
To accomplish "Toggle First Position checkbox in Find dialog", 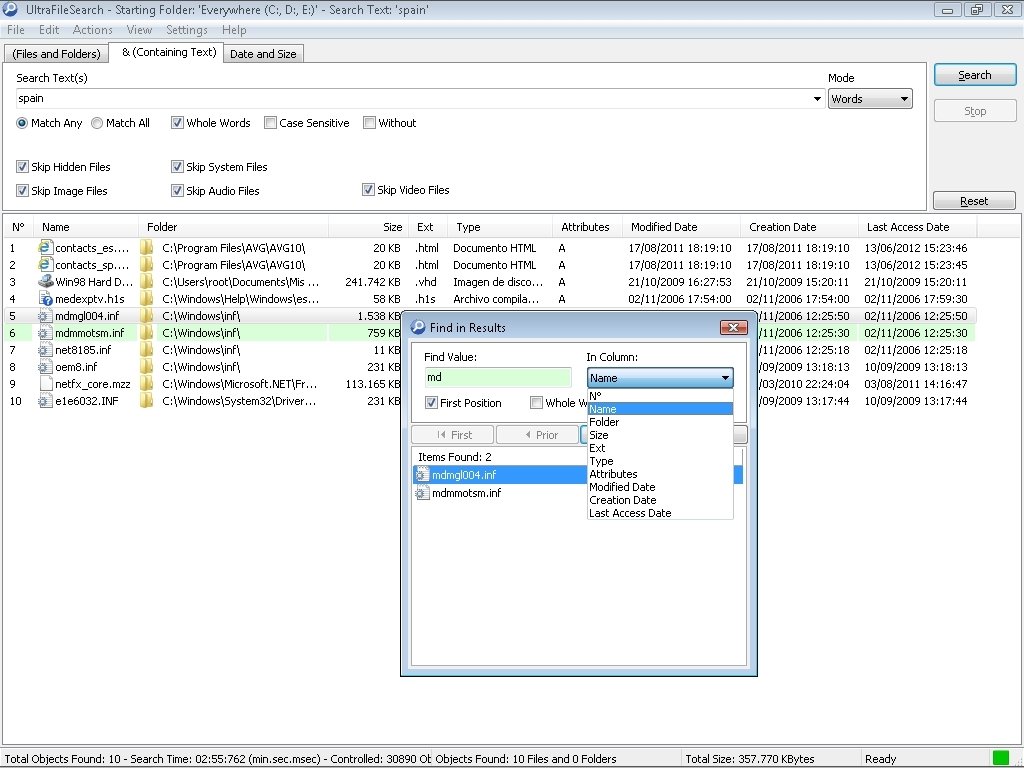I will coord(431,403).
